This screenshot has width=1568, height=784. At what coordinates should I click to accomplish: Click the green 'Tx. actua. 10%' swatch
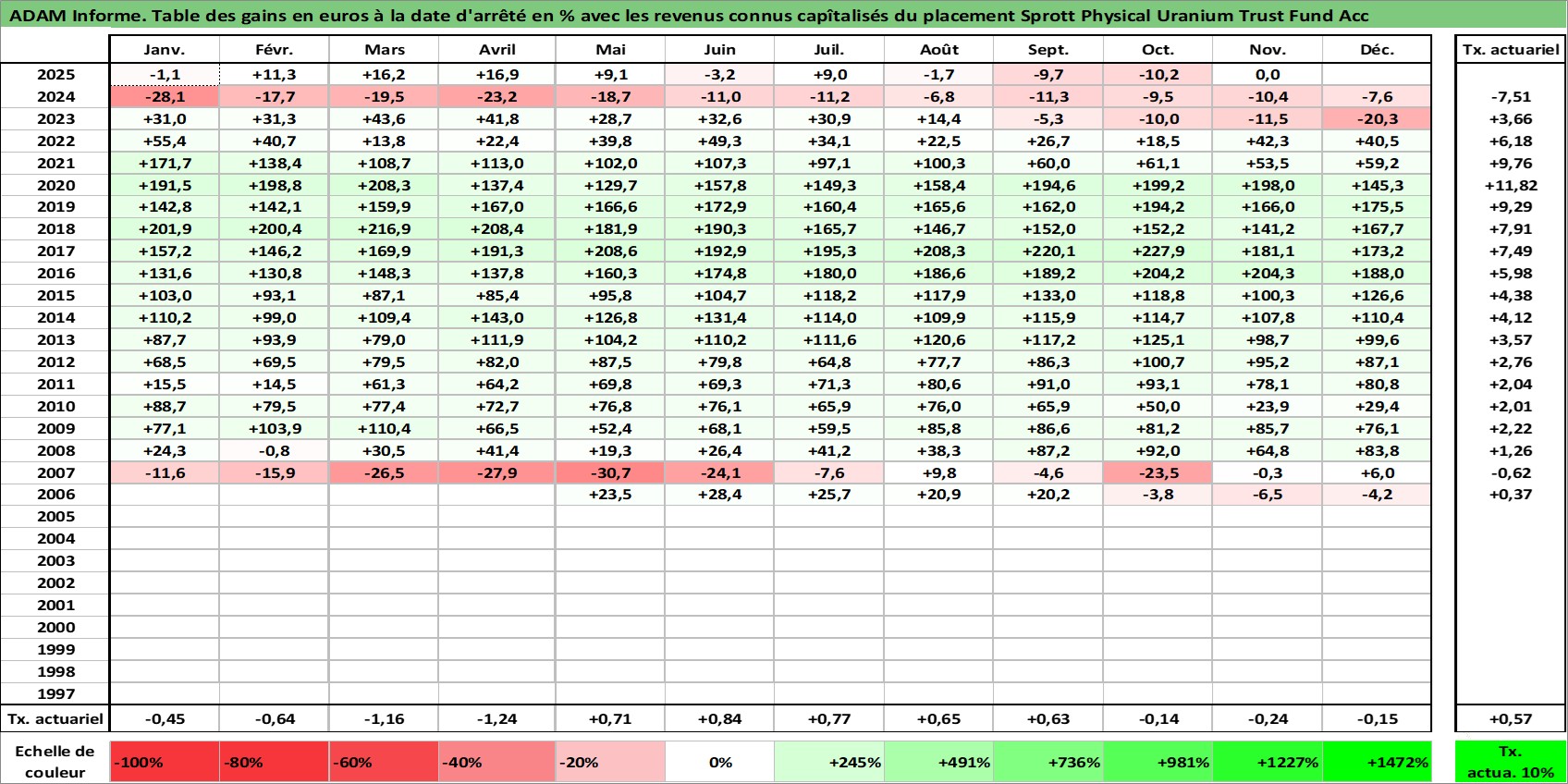click(x=1511, y=762)
